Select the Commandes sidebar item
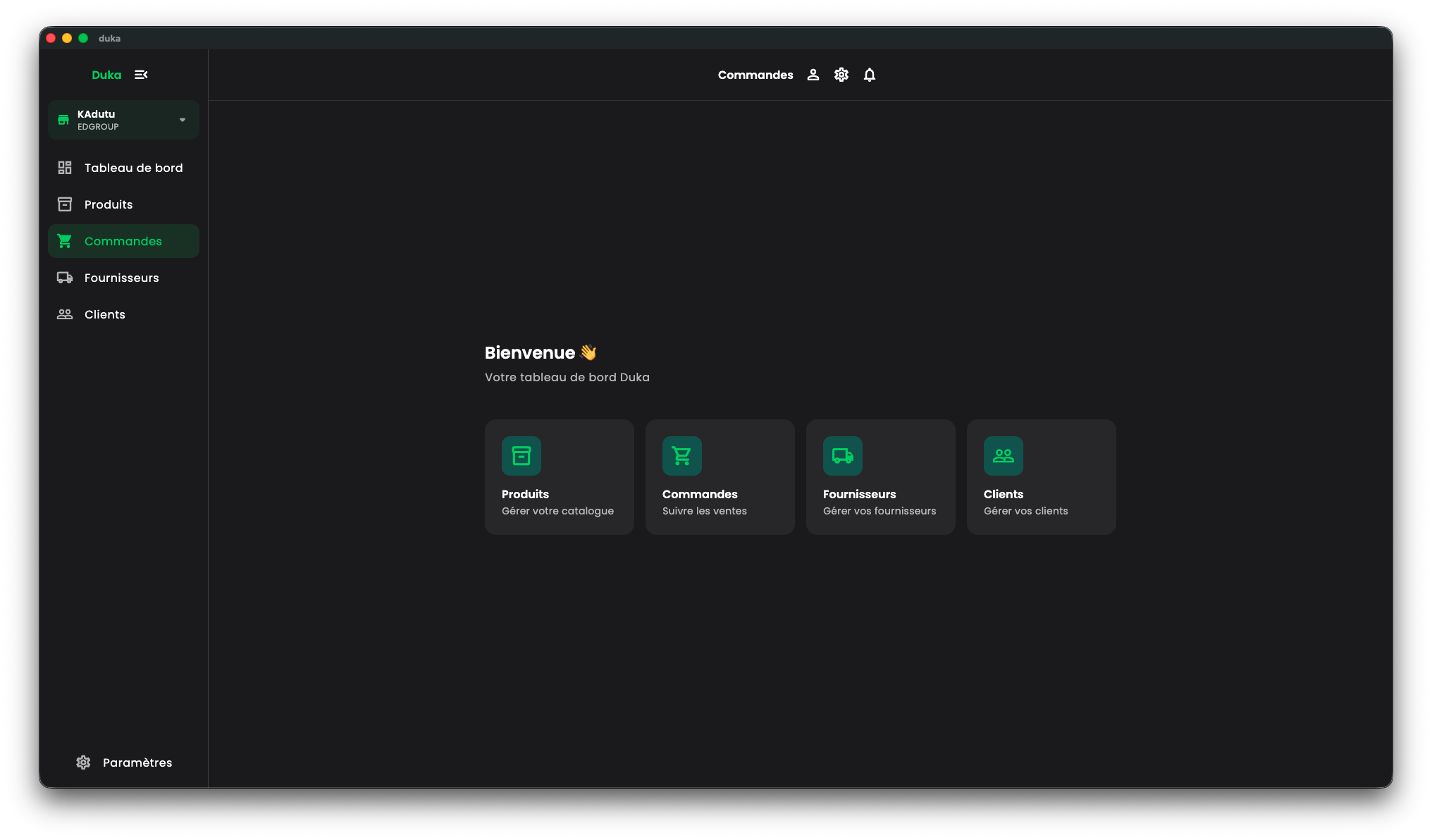Screen dimensions: 1432x840 (123, 241)
